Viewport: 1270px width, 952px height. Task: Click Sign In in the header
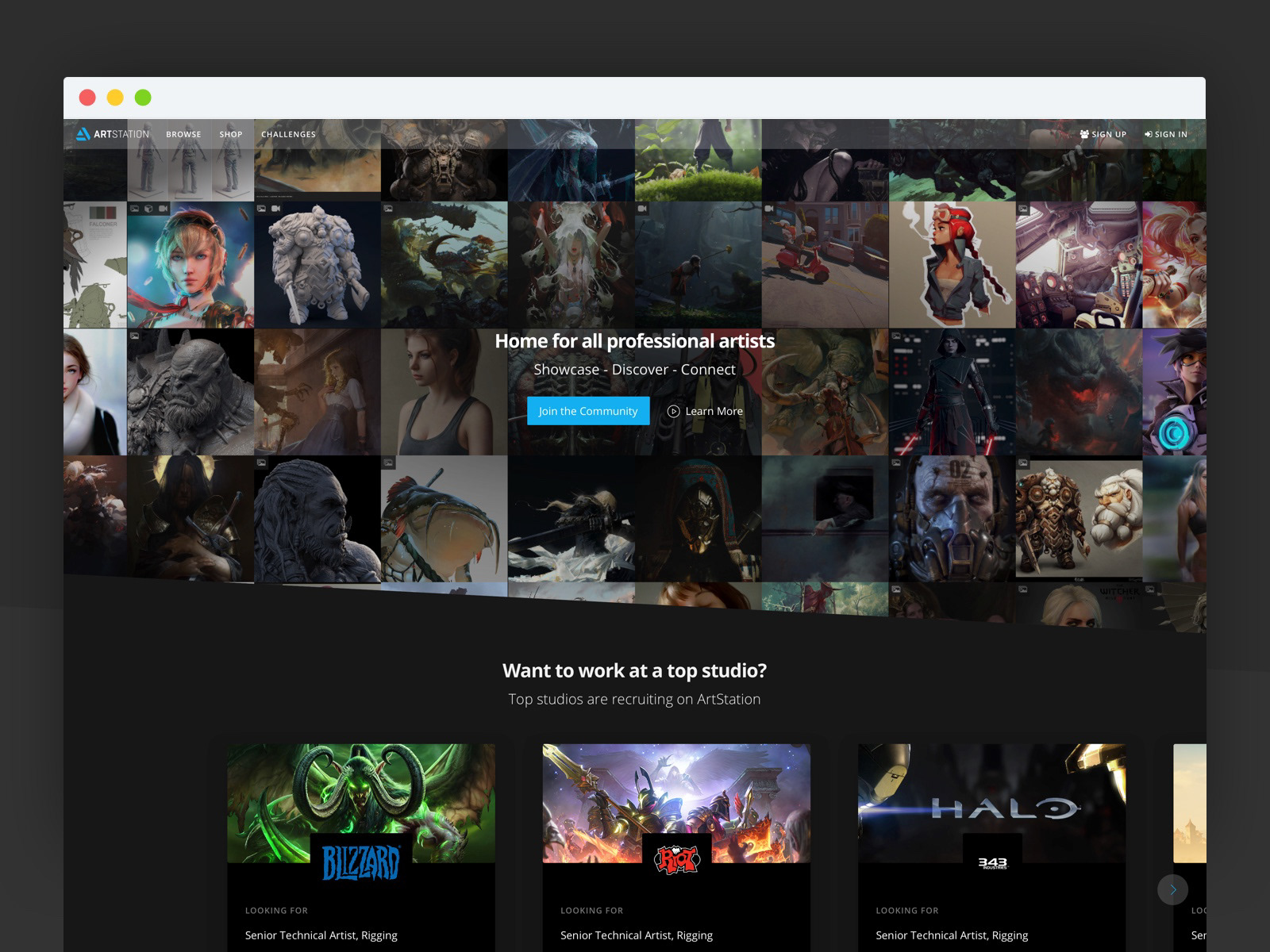click(1166, 134)
